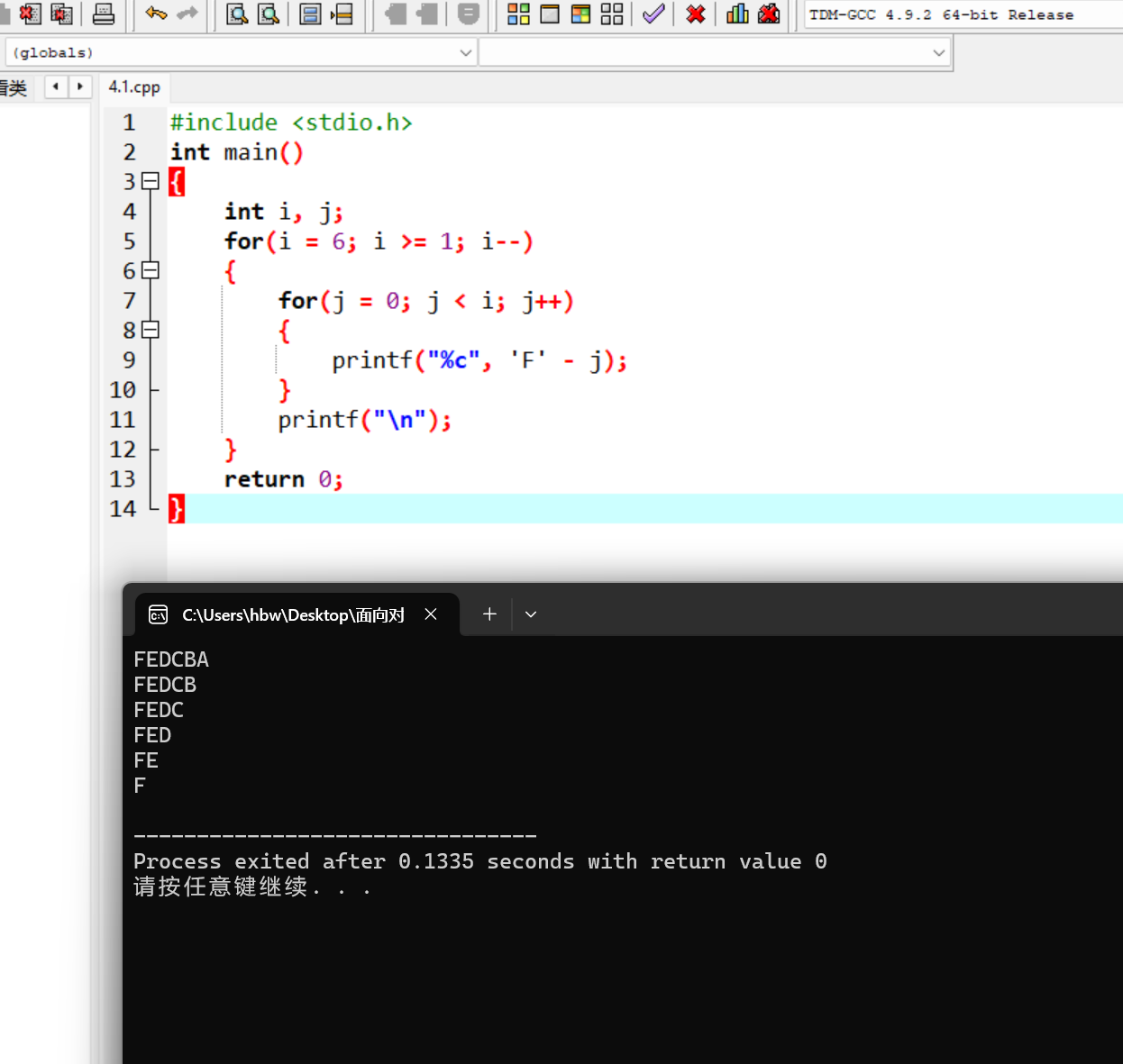This screenshot has width=1123, height=1064.
Task: Expand the empty members dropdown beside globals
Action: tap(714, 52)
